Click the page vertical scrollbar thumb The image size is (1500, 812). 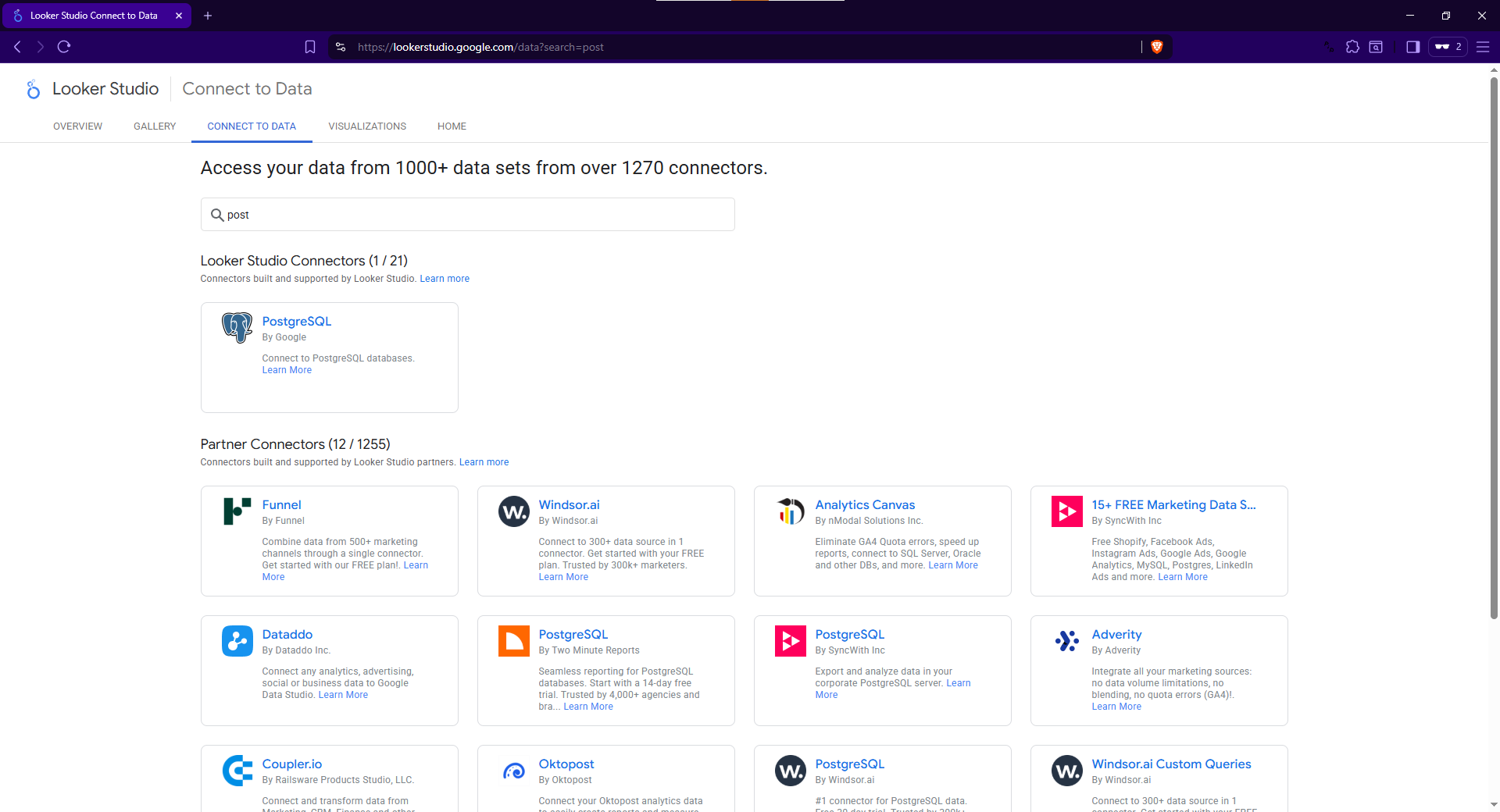1494,347
